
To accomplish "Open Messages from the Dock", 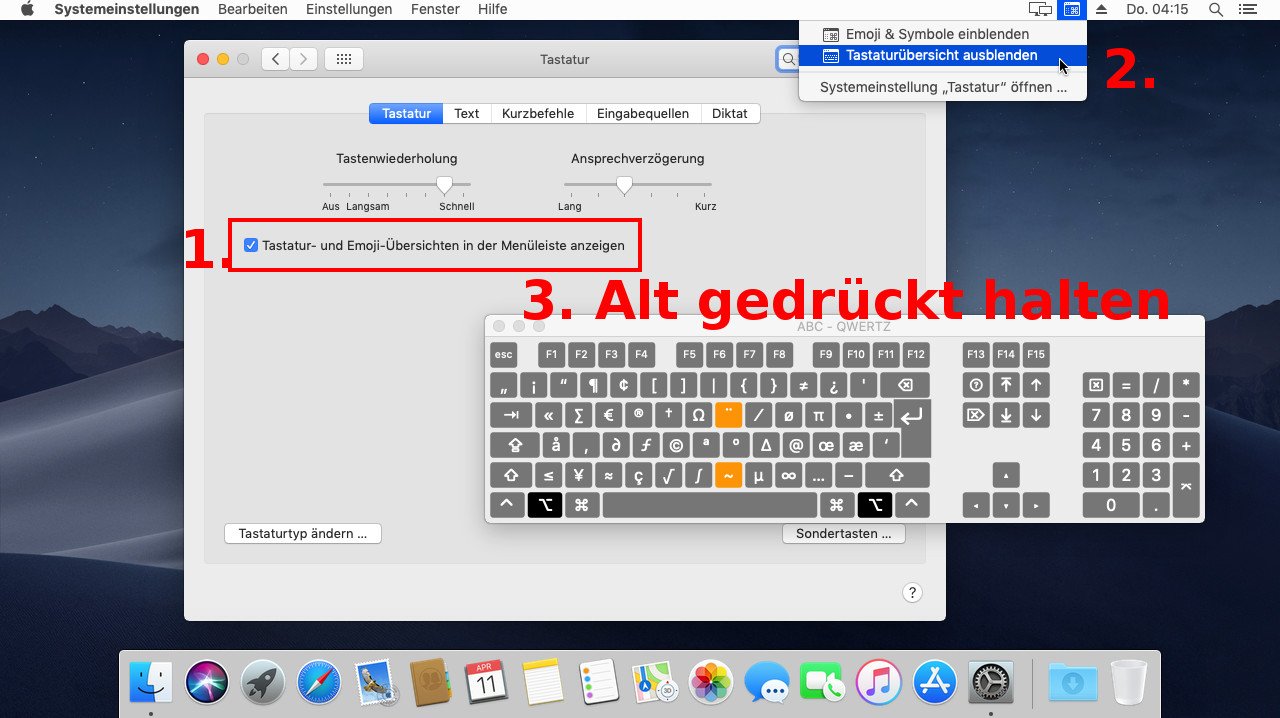I will coord(767,683).
